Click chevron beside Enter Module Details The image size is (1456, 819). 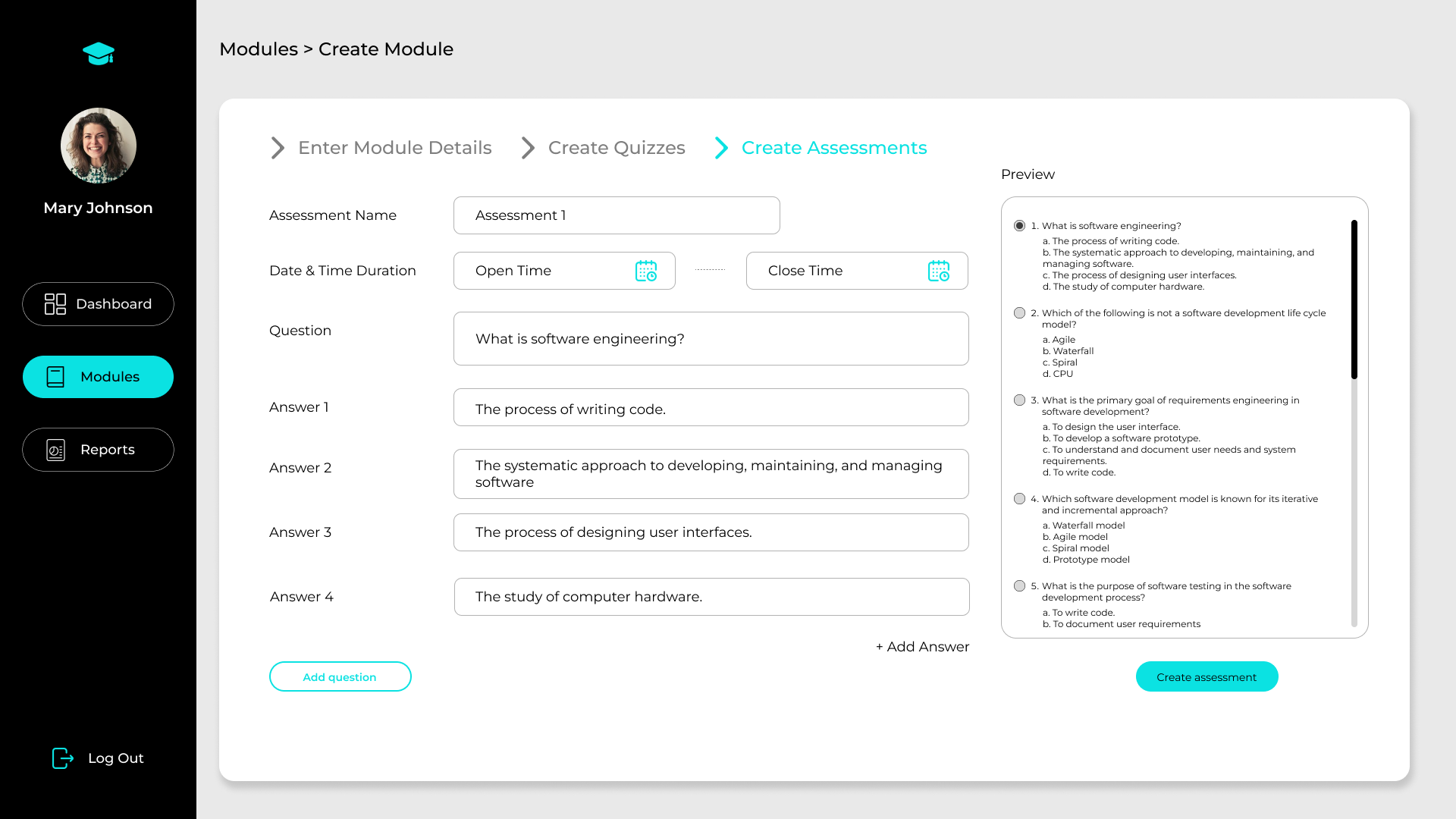pyautogui.click(x=278, y=148)
